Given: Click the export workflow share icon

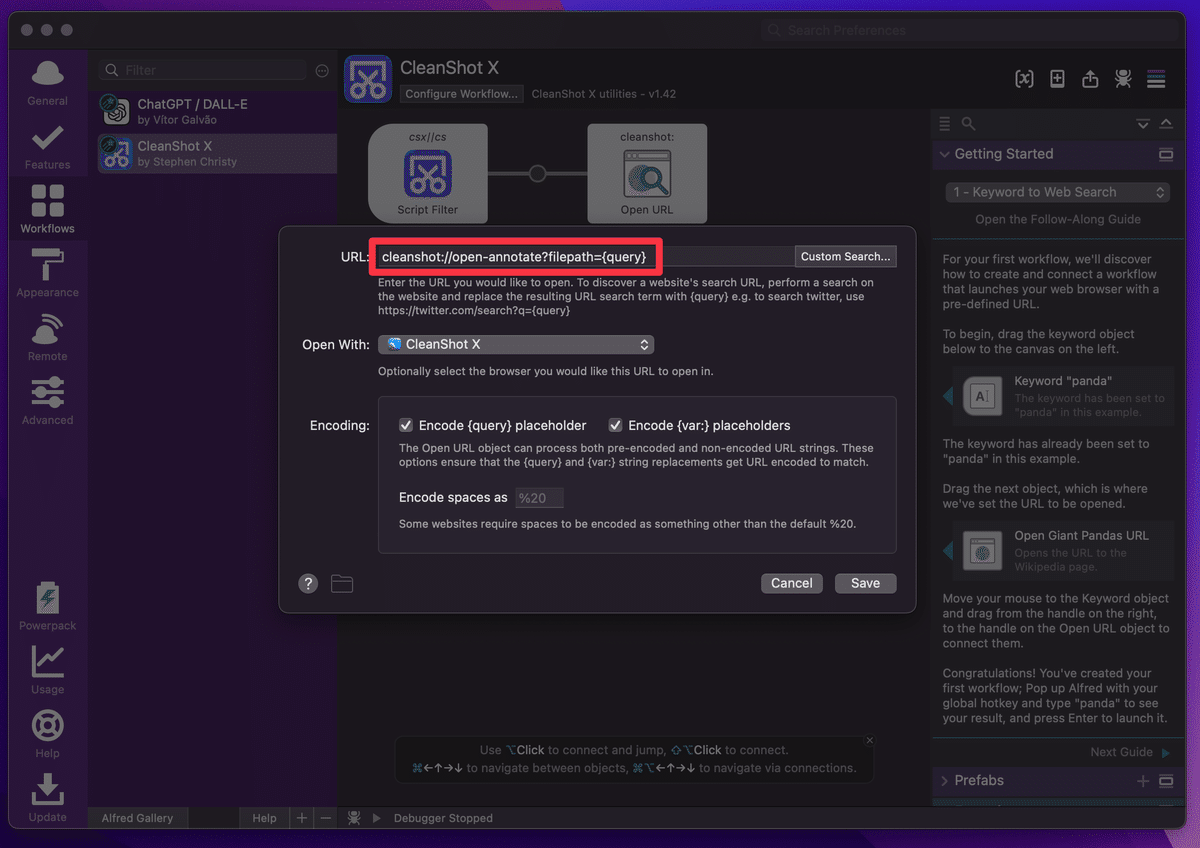Looking at the screenshot, I should pyautogui.click(x=1090, y=79).
